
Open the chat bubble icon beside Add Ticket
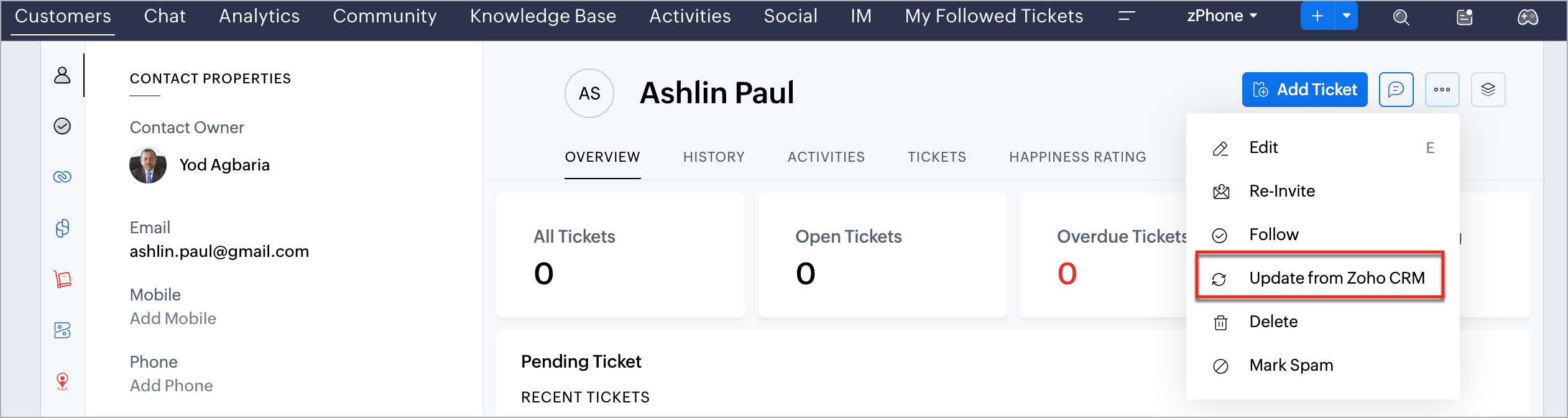tap(1396, 90)
